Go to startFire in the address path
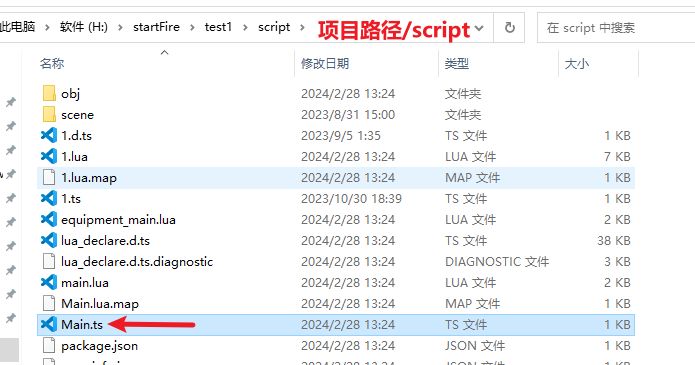Image resolution: width=695 pixels, height=365 pixels. 156,27
